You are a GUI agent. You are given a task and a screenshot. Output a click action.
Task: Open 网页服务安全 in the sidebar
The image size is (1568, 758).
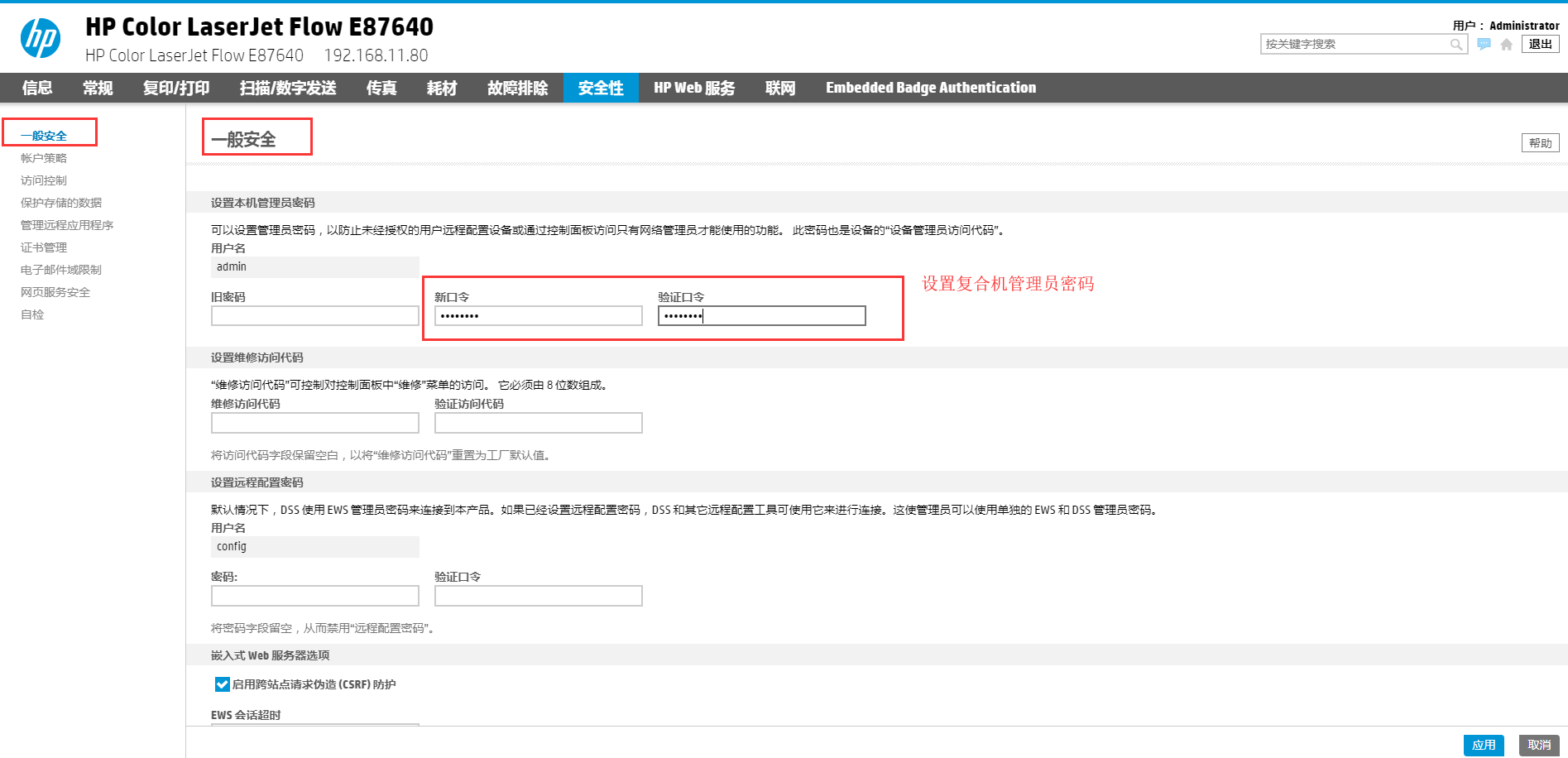tap(55, 292)
